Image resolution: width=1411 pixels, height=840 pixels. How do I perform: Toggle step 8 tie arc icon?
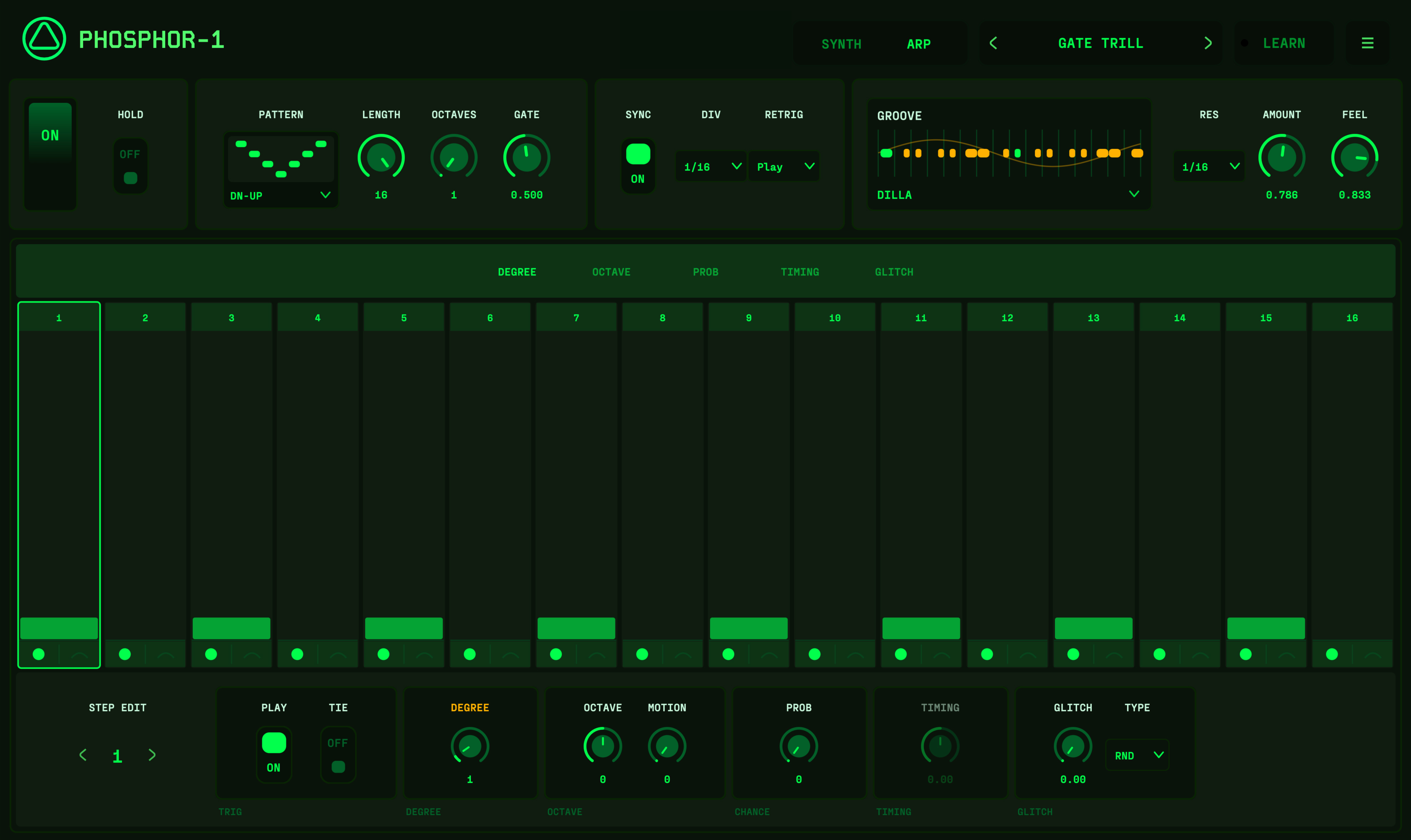click(x=683, y=655)
